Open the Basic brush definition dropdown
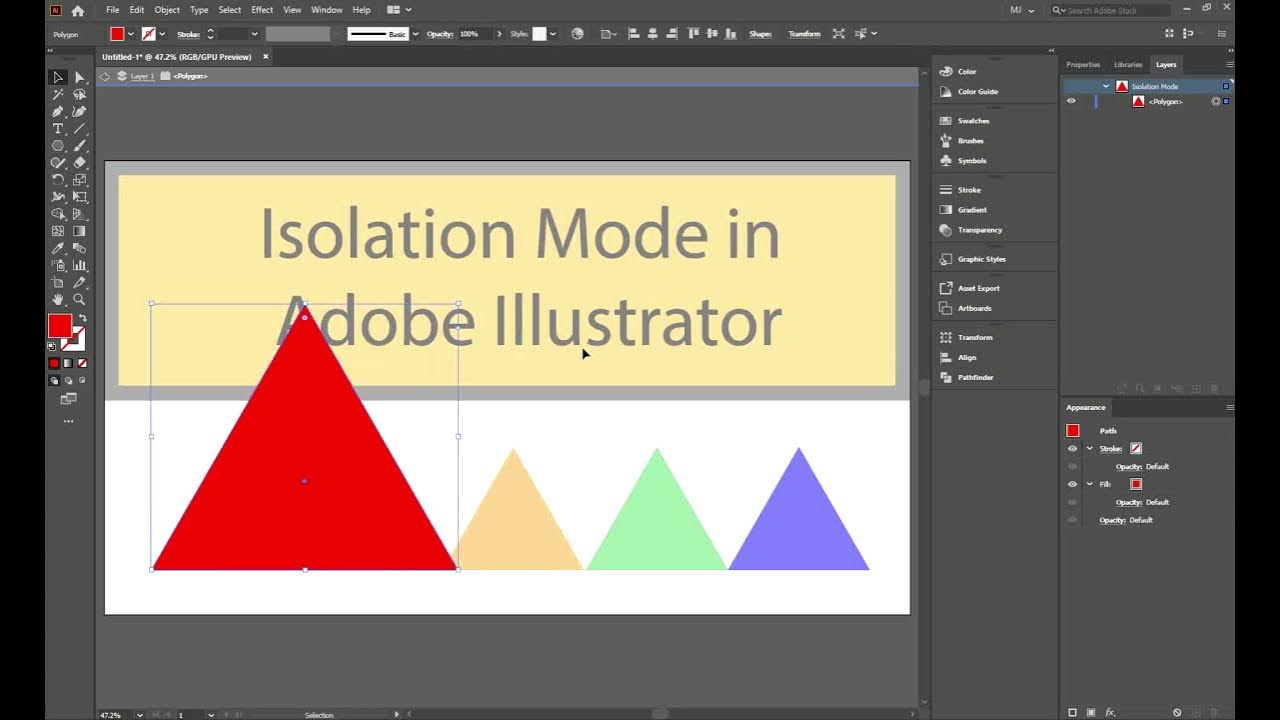The height and width of the screenshot is (720, 1280). (x=415, y=34)
